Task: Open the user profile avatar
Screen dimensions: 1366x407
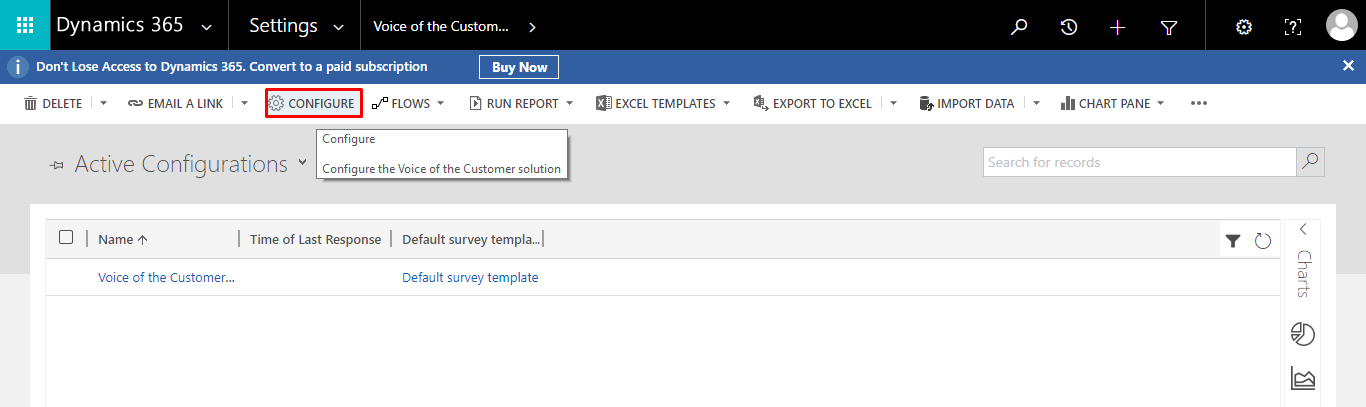Action: click(x=1341, y=26)
